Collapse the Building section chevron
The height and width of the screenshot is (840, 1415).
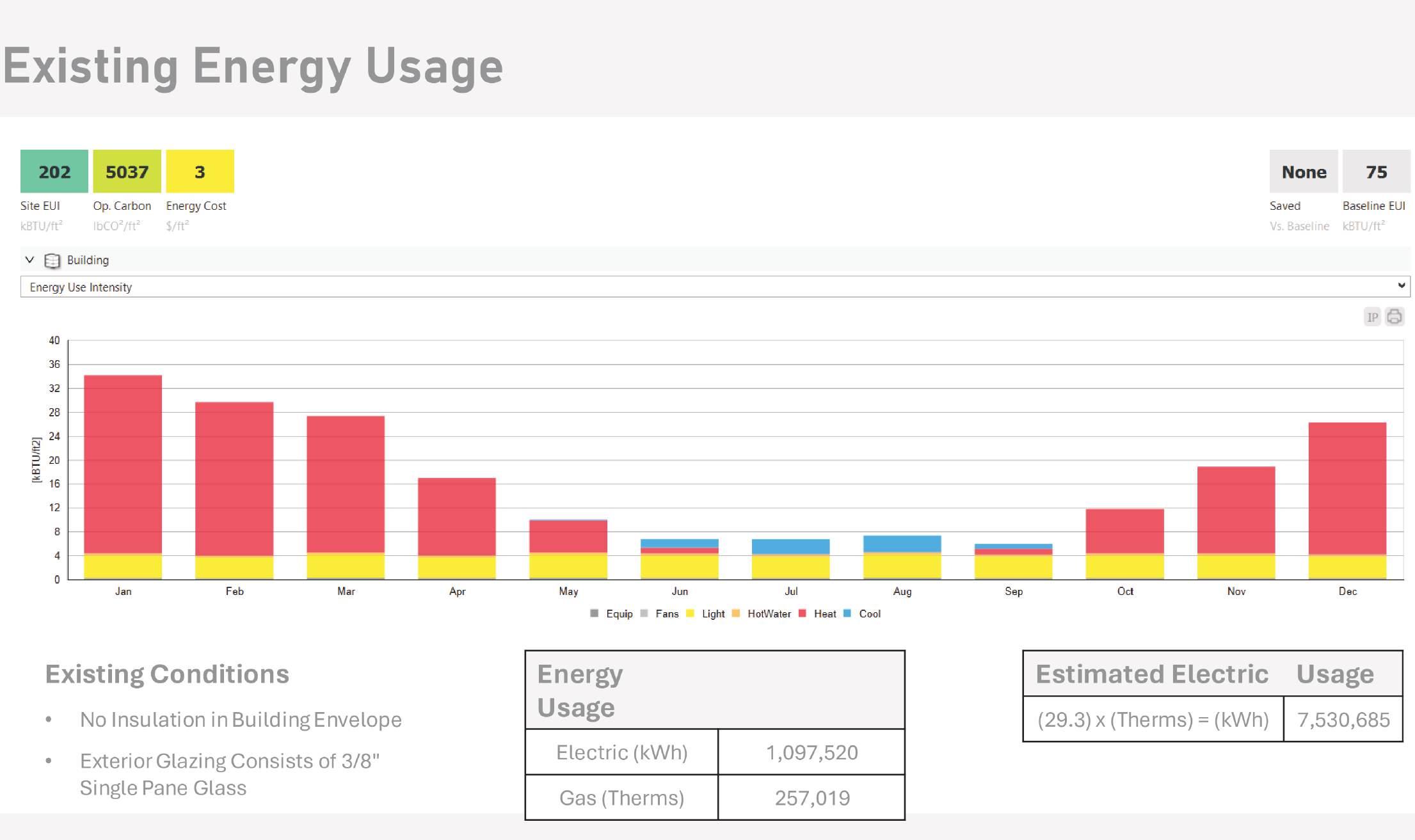[x=29, y=260]
